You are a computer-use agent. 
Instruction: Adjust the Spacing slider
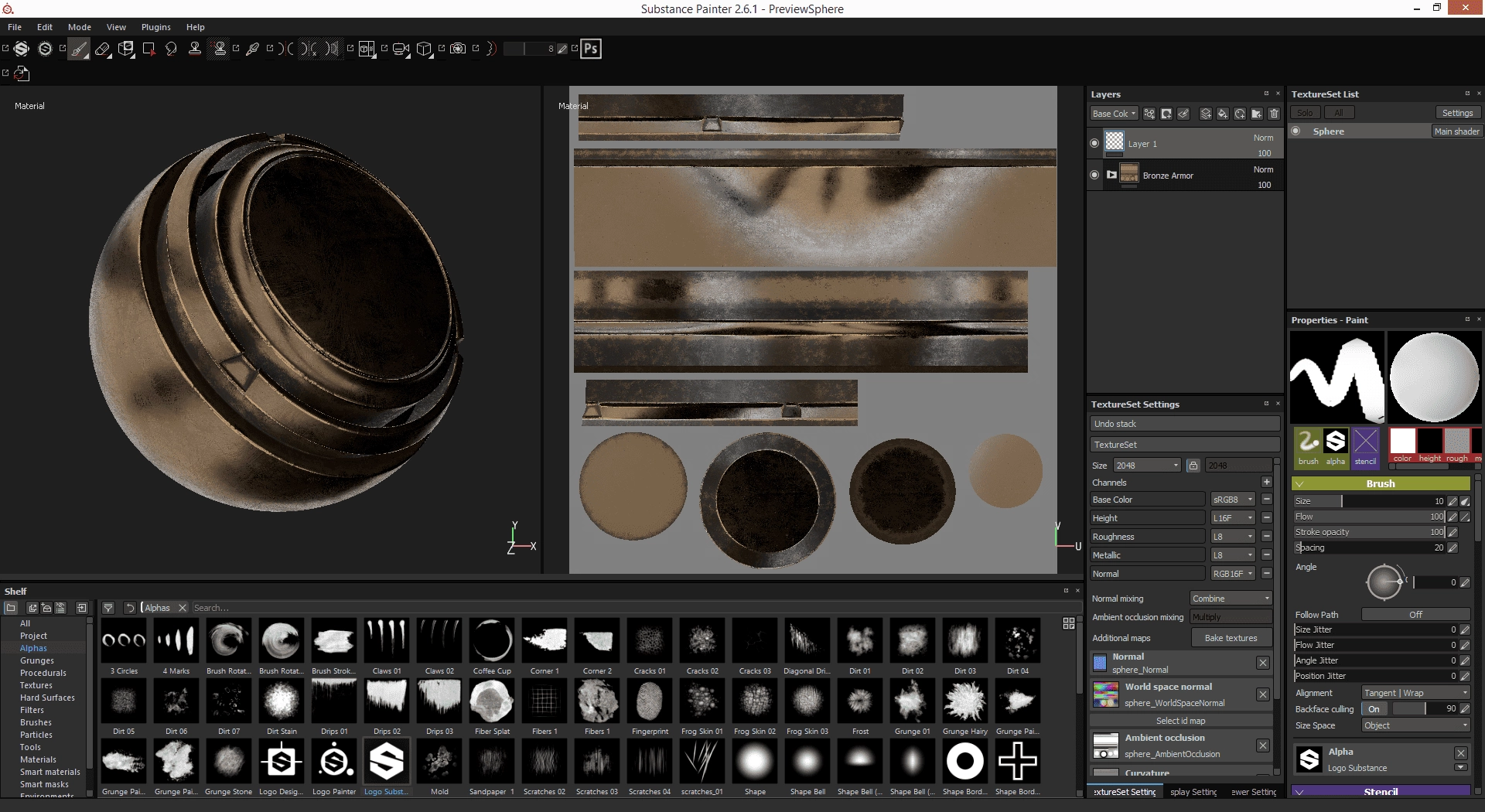[x=1369, y=548]
